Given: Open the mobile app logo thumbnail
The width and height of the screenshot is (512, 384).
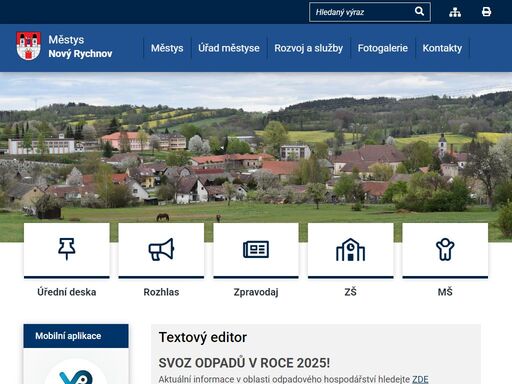Looking at the screenshot, I should point(76,372).
